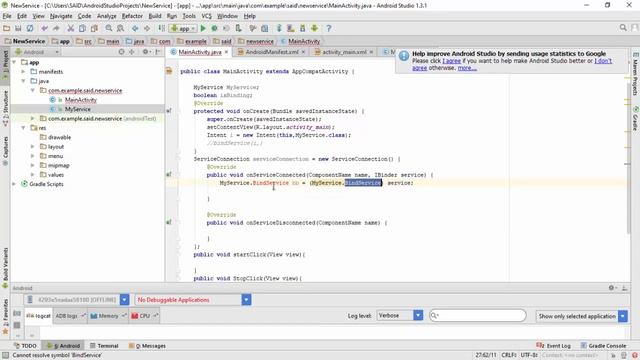Click the Make Project icon
Viewport: 640px width, 360px height.
(x=162, y=28)
